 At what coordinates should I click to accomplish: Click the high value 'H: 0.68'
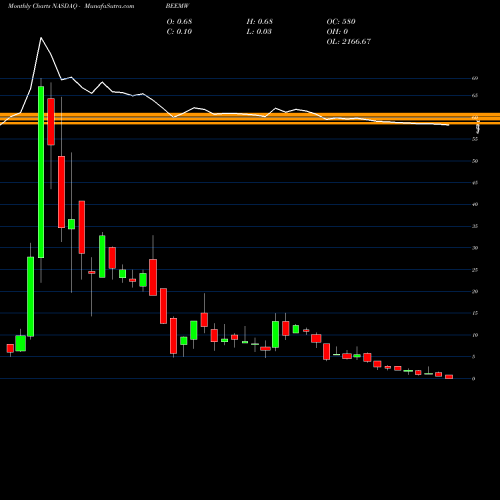tap(260, 21)
